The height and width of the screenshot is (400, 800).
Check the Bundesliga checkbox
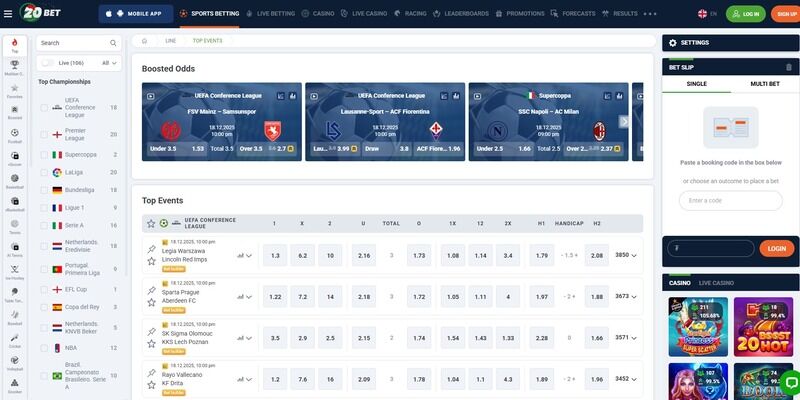[44, 190]
